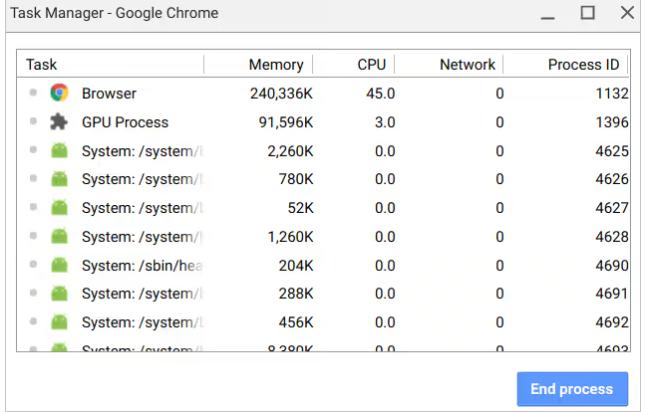Click Android icon in process 4626 row

click(x=59, y=179)
